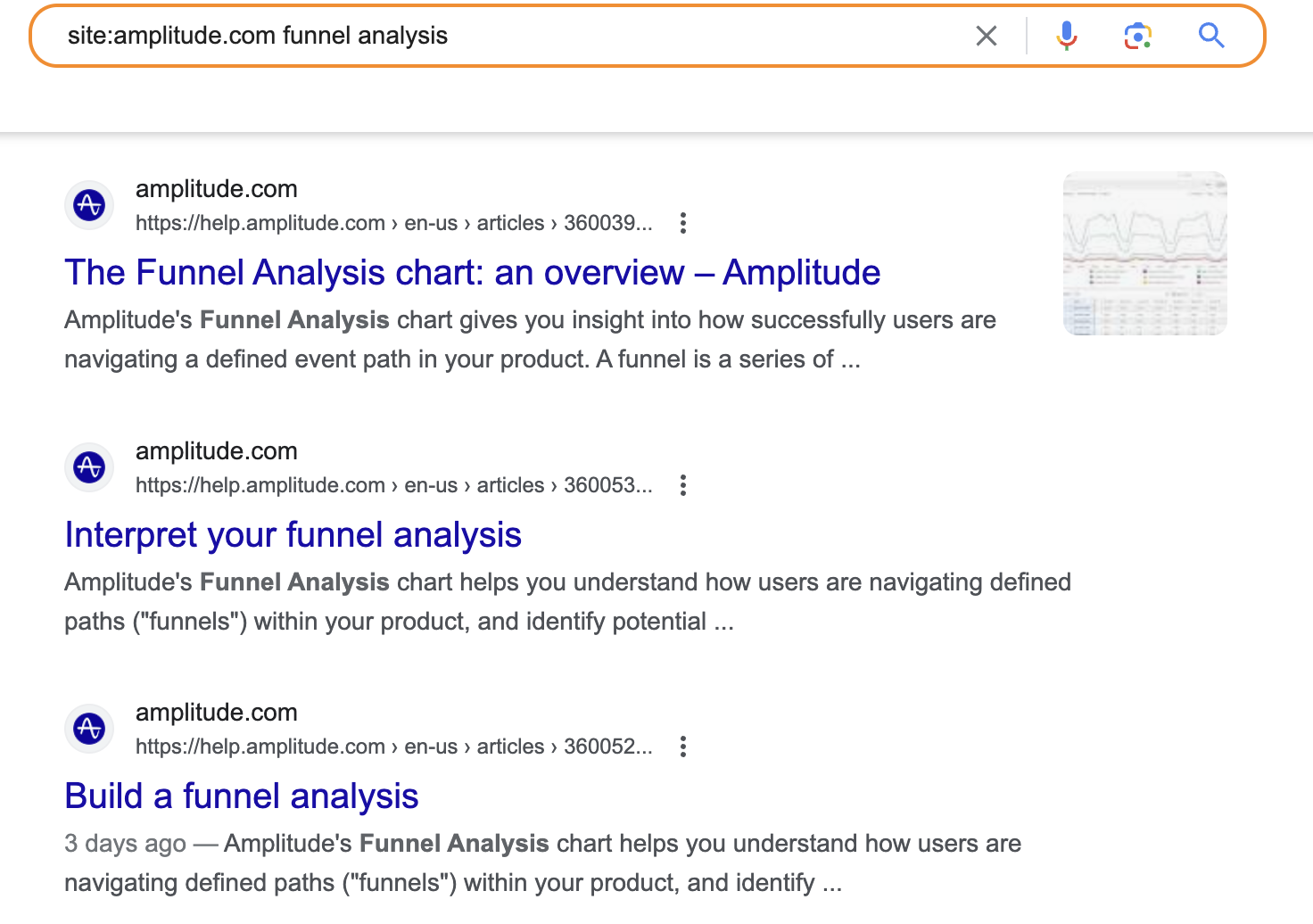Click the third result's URL ending in 360052
1313x924 pixels.
click(393, 747)
